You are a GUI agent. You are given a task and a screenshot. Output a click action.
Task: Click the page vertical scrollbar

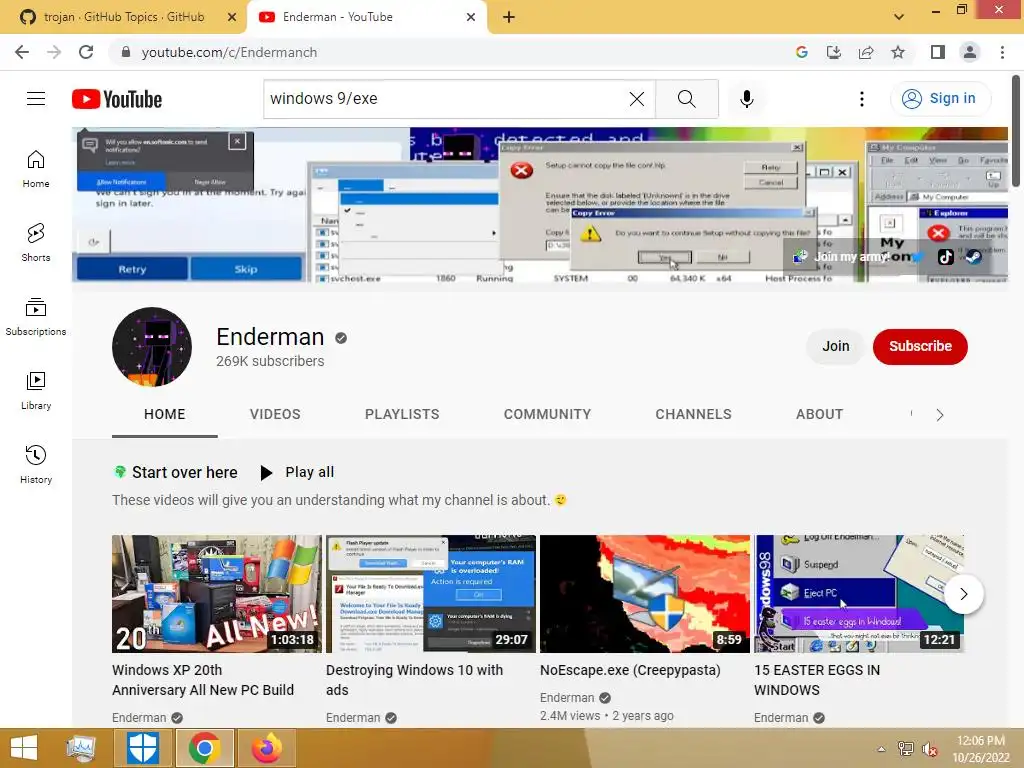pos(1016,131)
